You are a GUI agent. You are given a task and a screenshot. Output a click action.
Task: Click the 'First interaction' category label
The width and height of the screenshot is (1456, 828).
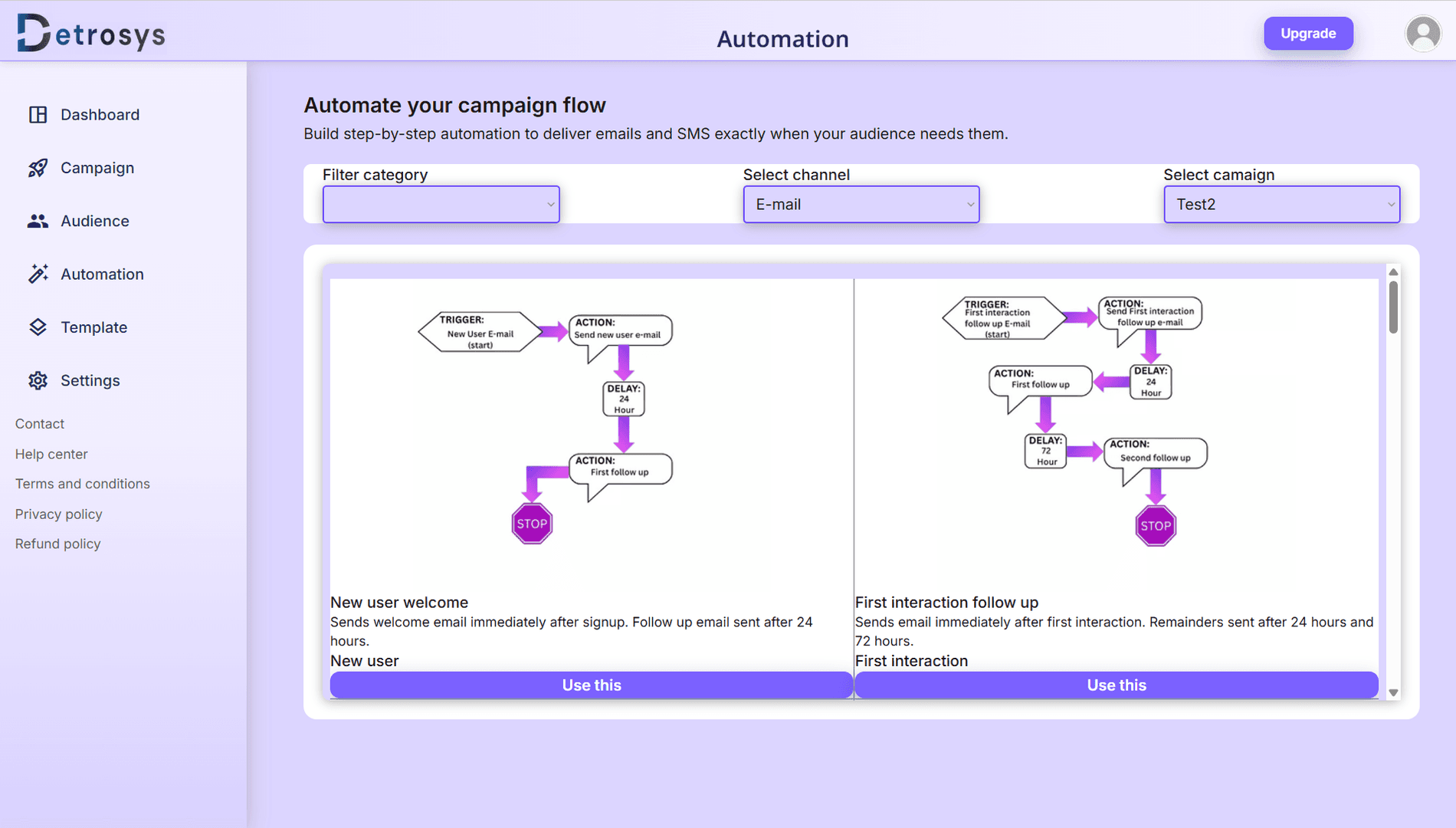[911, 661]
